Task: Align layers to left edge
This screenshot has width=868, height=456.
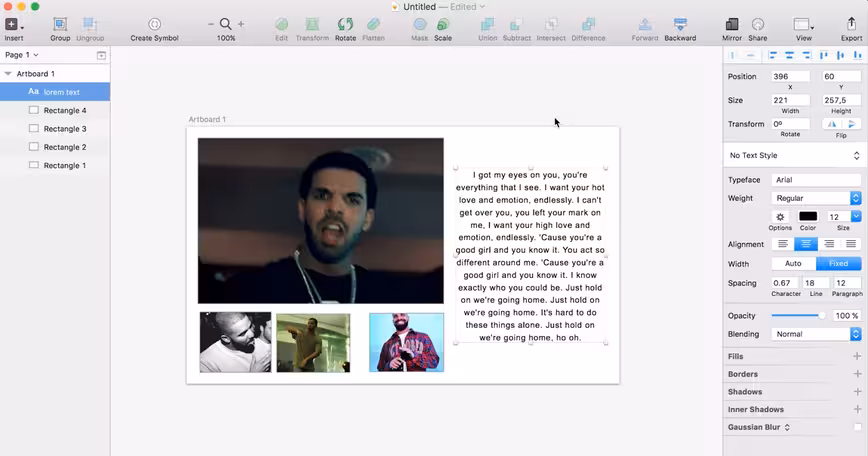Action: 773,55
